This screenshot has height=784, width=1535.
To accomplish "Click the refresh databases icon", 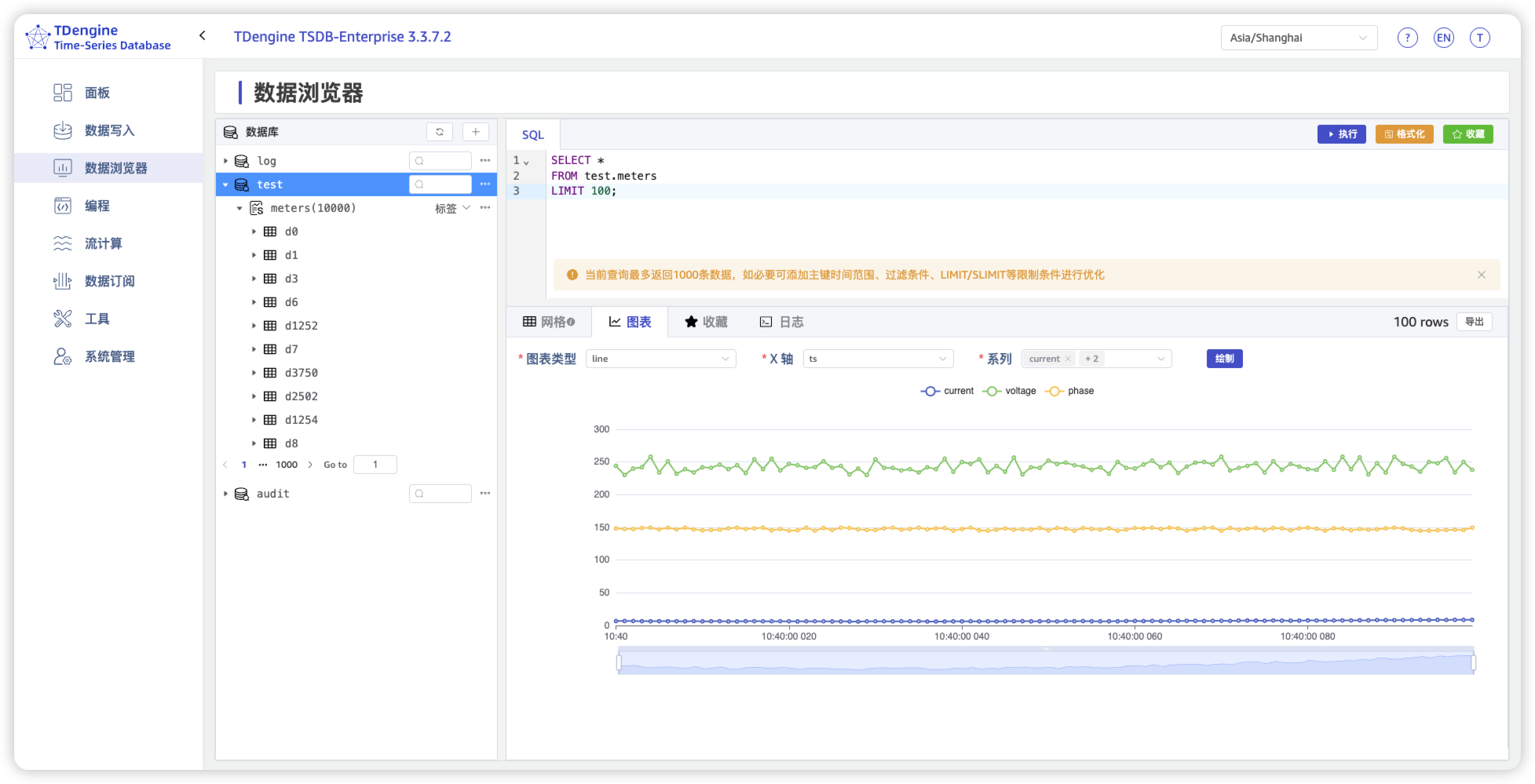I will [440, 132].
